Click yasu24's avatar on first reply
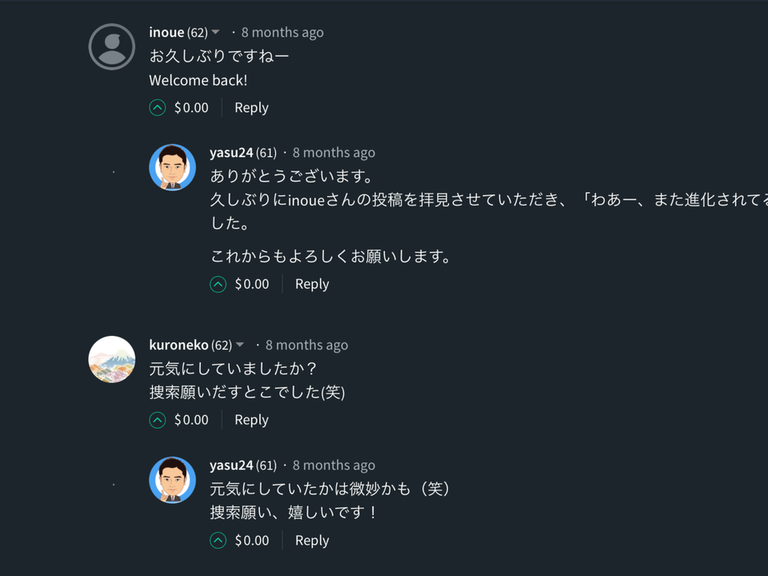768x576 pixels. coord(172,167)
